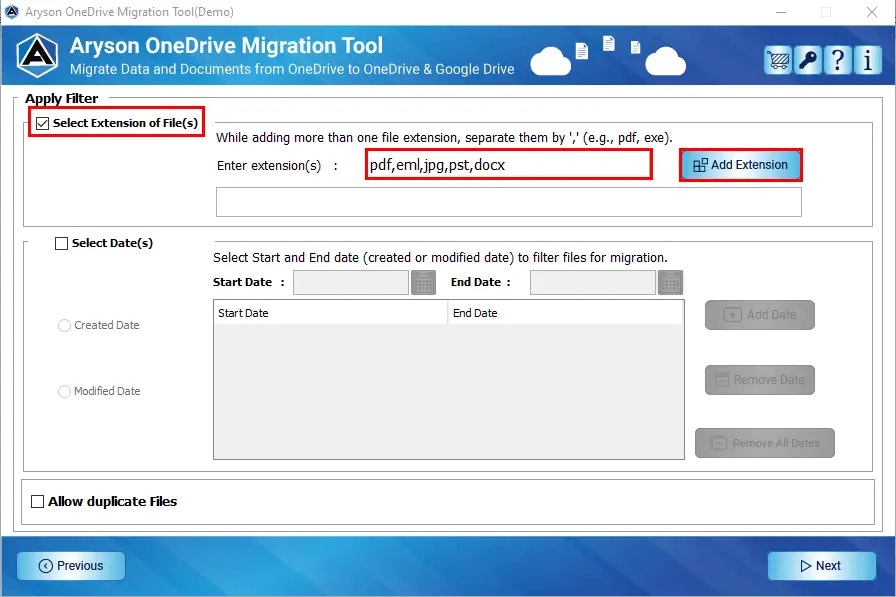Click the Add Extension button
Viewport: 896px width, 597px height.
741,165
